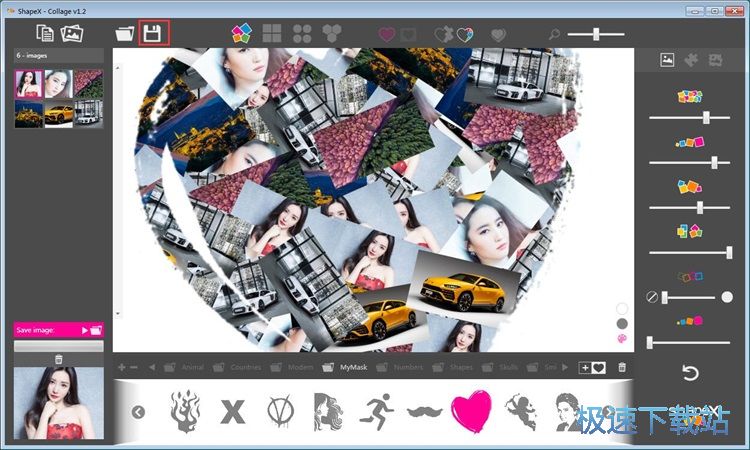
Task: Click left arrow of category list
Action: (152, 367)
